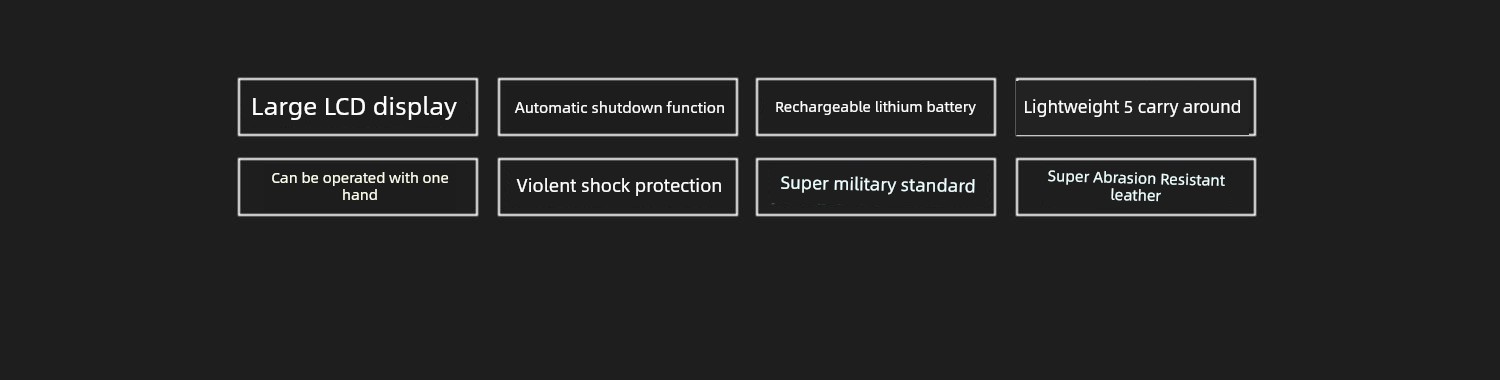Click the Lightweight 5 carry around box
This screenshot has height=380, width=1500.
click(x=1136, y=107)
